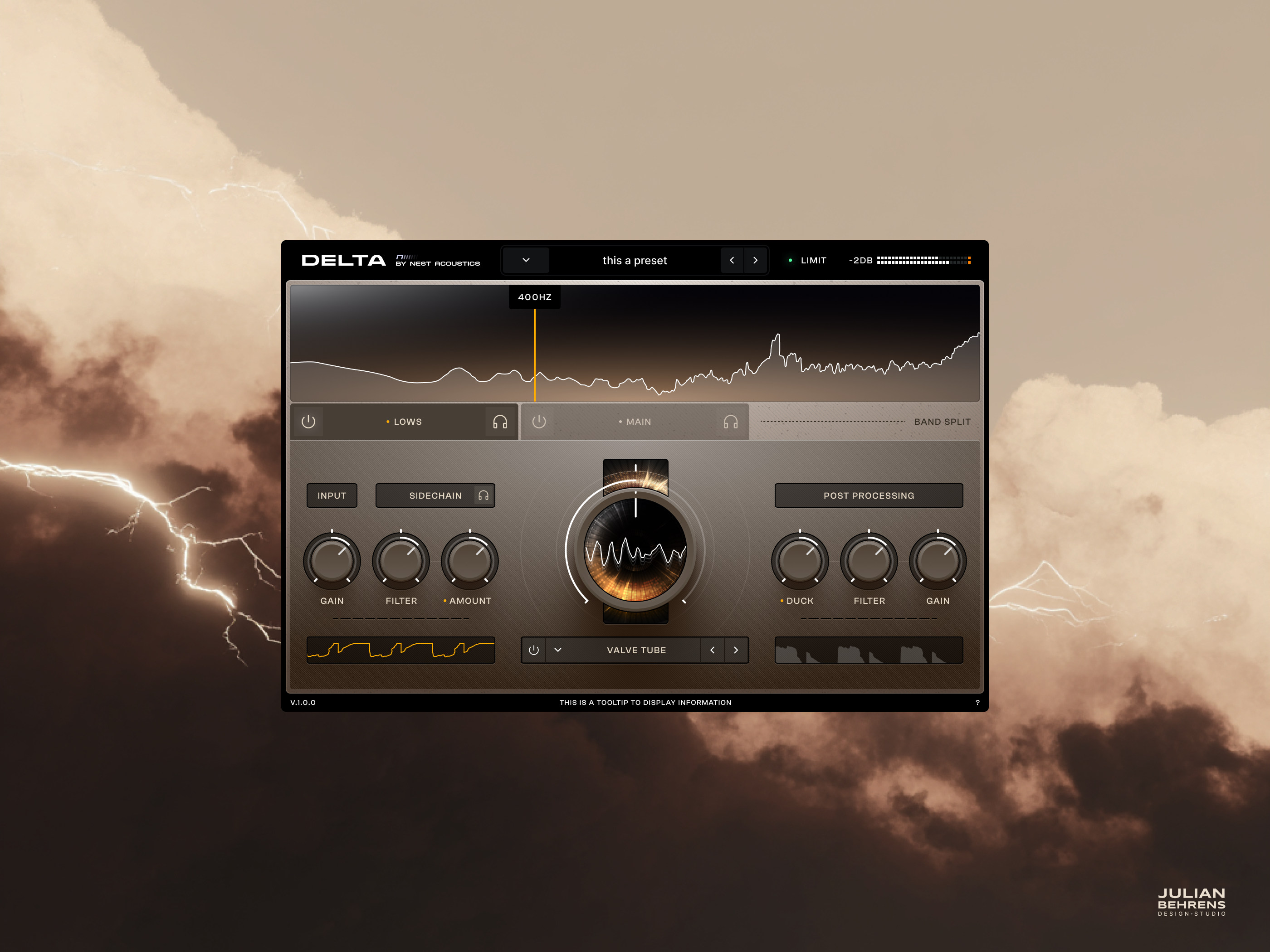Click the post processing GAIN knob
Image resolution: width=1270 pixels, height=952 pixels.
938,561
